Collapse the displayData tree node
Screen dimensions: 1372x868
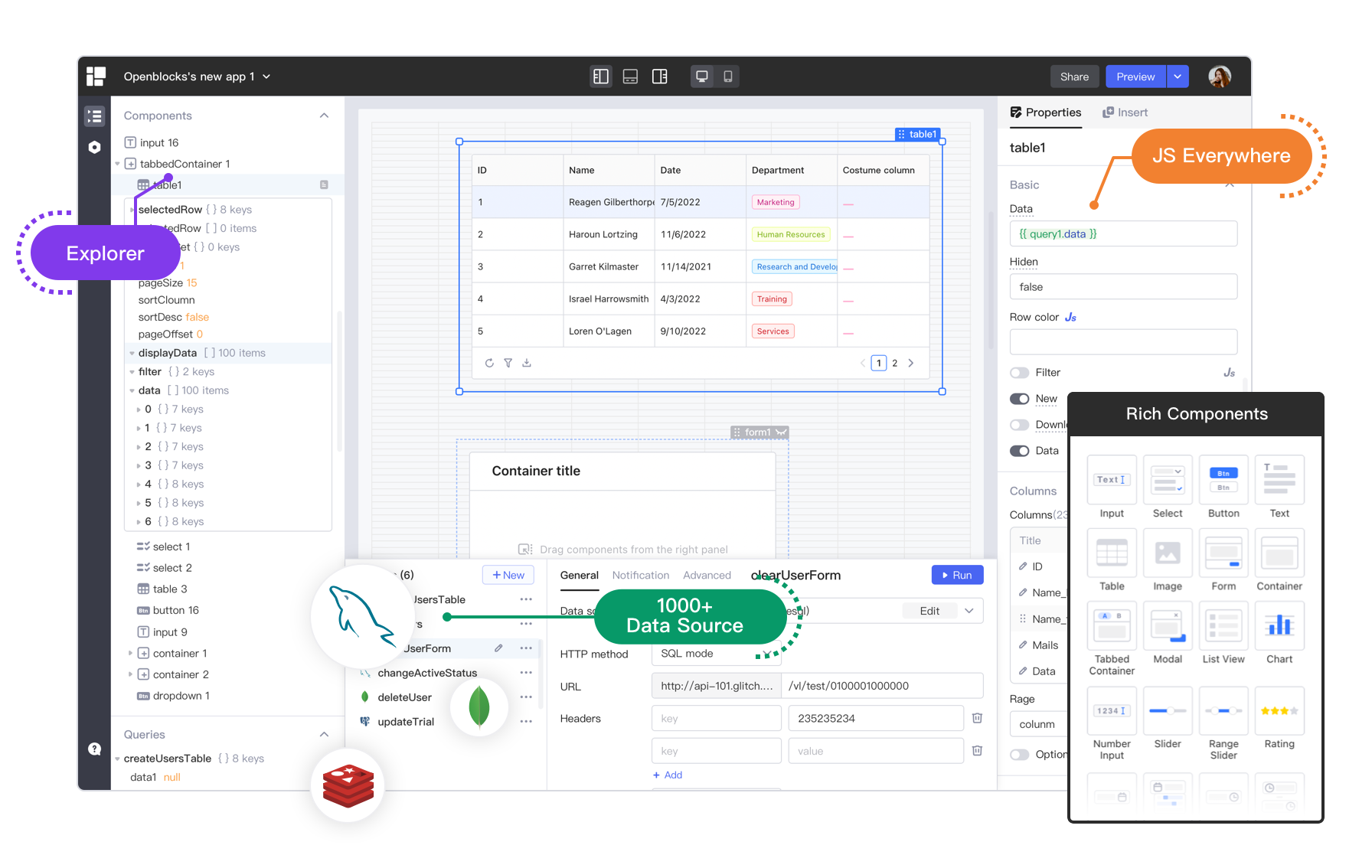coord(132,354)
